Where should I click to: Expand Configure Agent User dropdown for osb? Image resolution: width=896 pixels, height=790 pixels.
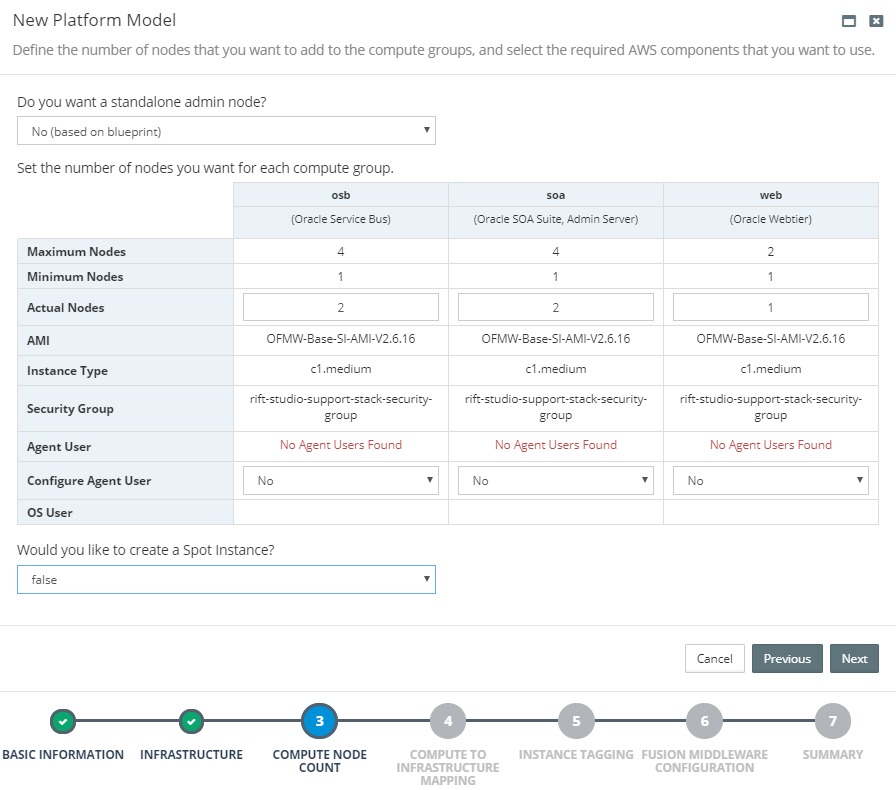[x=341, y=481]
